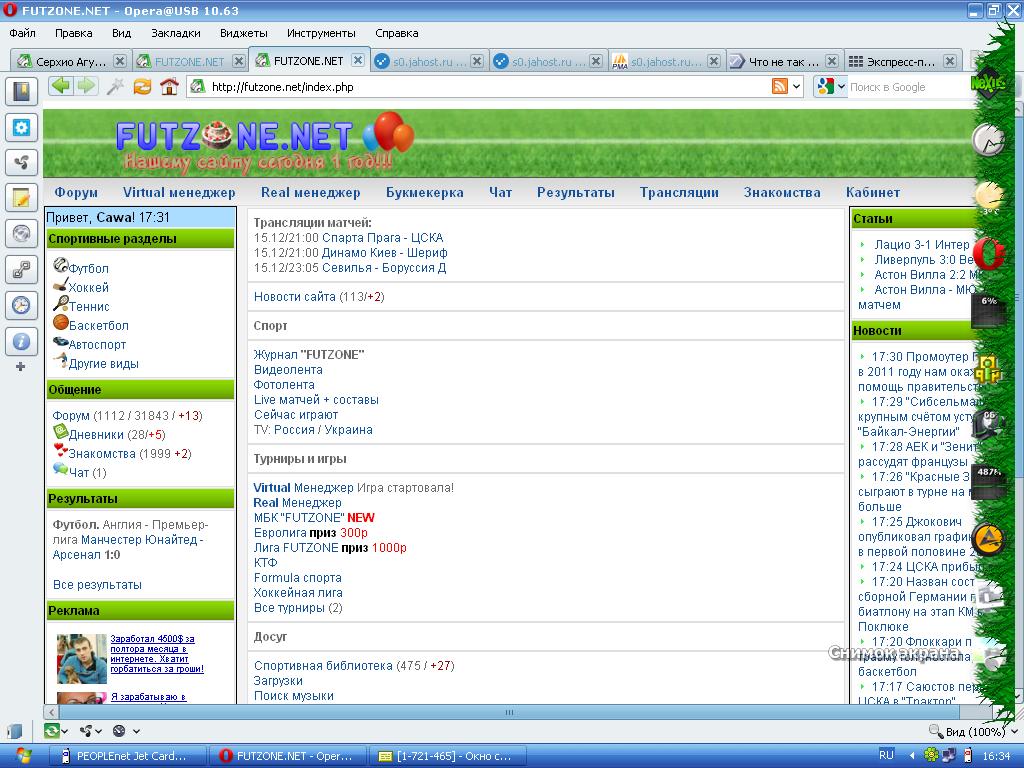Screen dimensions: 1024x768
Task: Open the Инструменты menu
Action: [321, 33]
